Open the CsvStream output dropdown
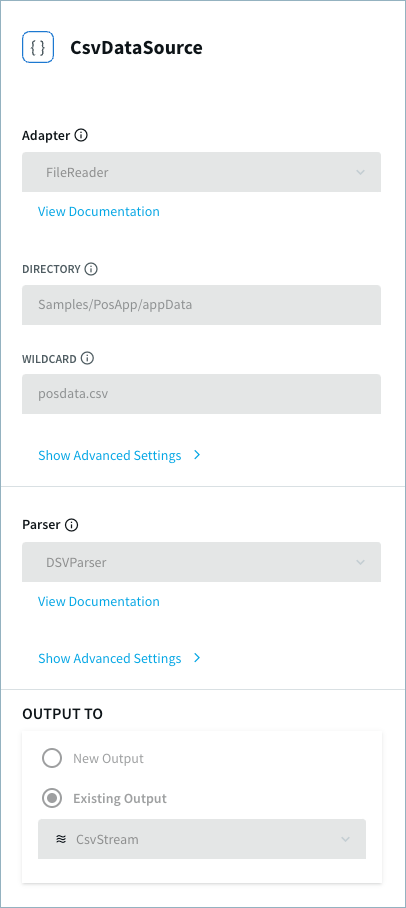 pos(202,839)
